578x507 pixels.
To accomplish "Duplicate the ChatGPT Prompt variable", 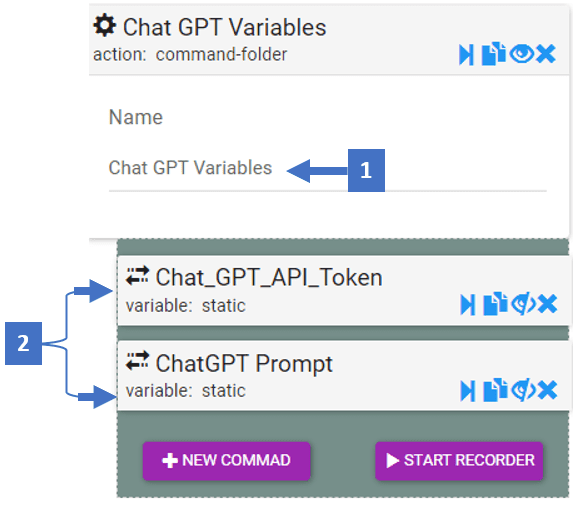I will pyautogui.click(x=495, y=390).
